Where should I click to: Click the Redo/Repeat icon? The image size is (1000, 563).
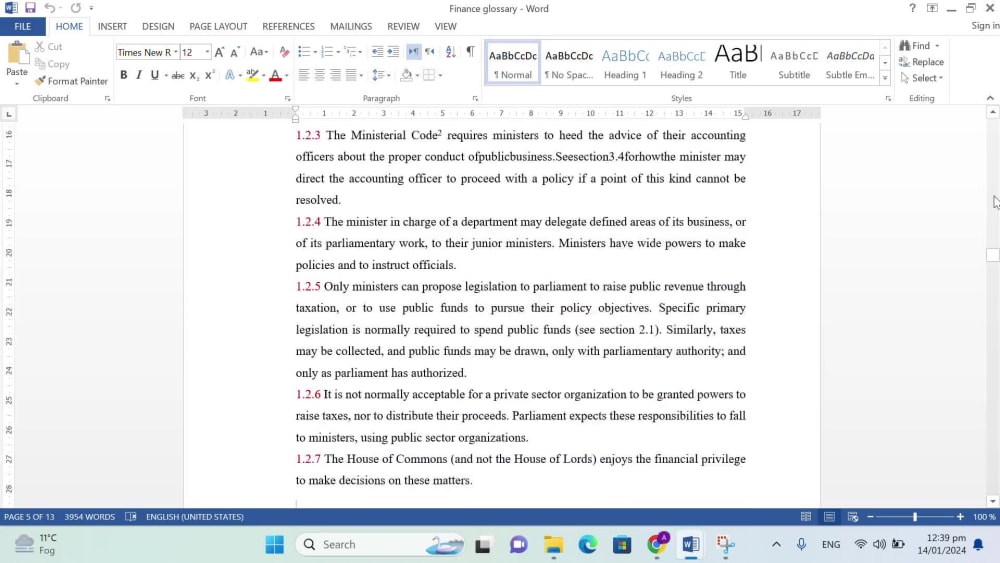76,8
